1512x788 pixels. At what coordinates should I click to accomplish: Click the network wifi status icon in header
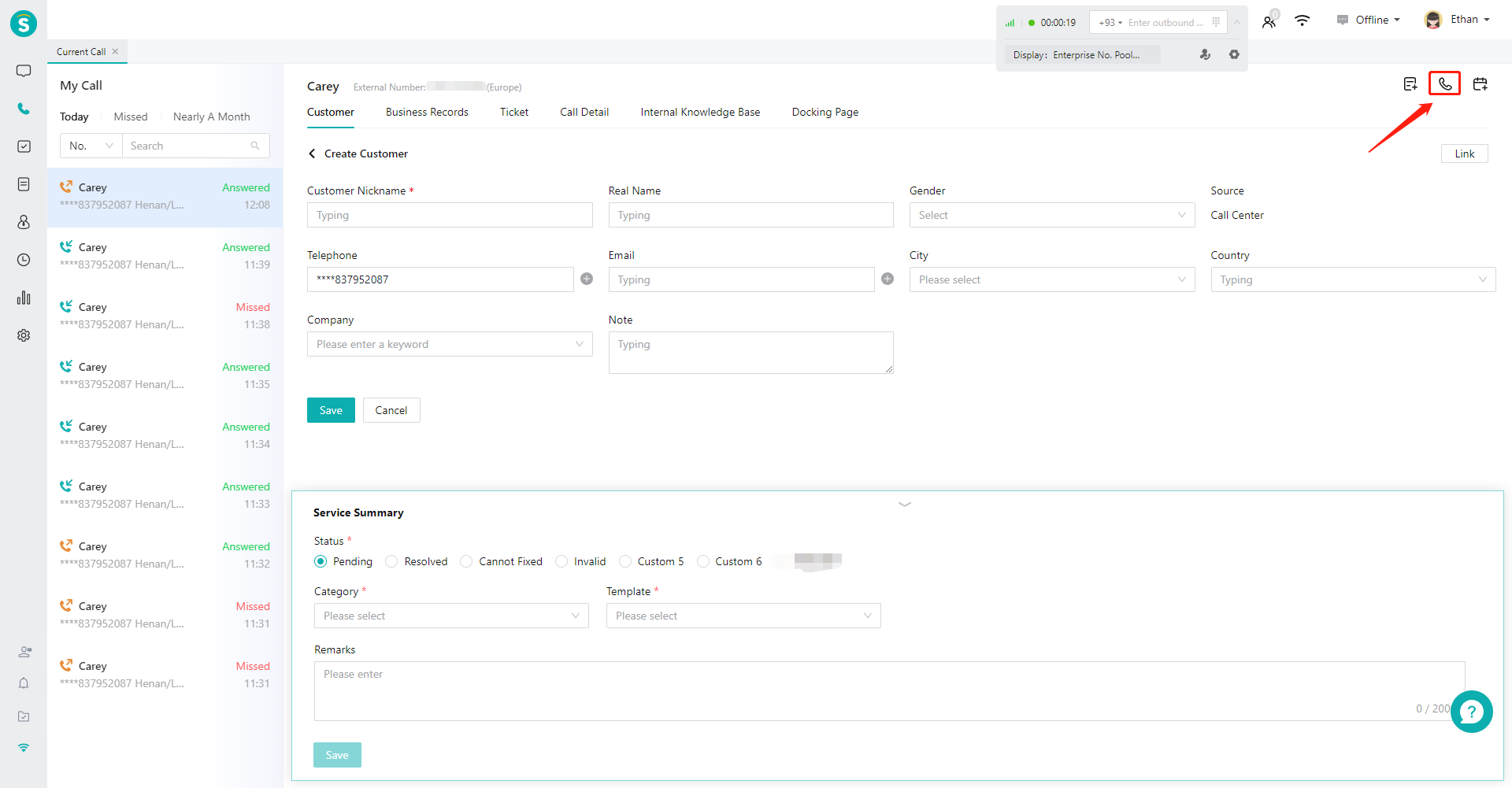(x=1303, y=20)
